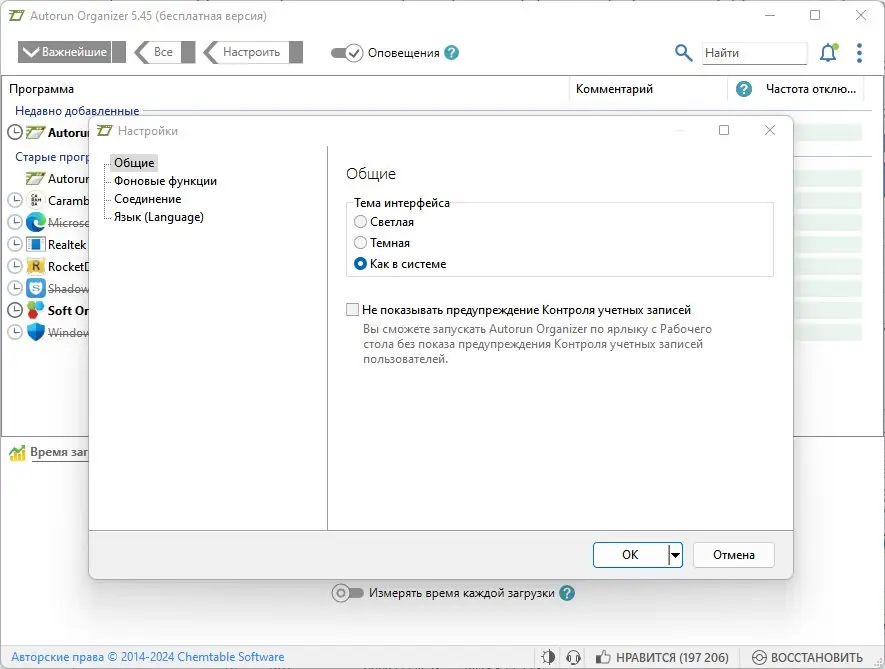This screenshot has height=669, width=885.
Task: Open notifications bell icon
Action: tap(828, 53)
